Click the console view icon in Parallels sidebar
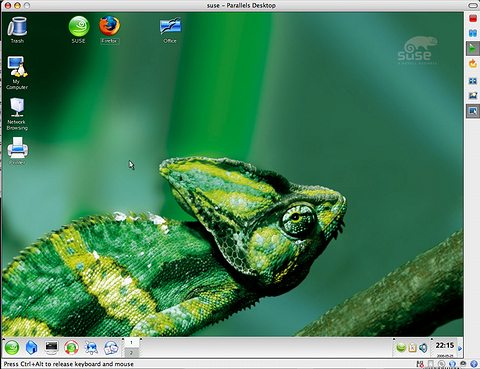The width and height of the screenshot is (480, 369). tap(473, 111)
